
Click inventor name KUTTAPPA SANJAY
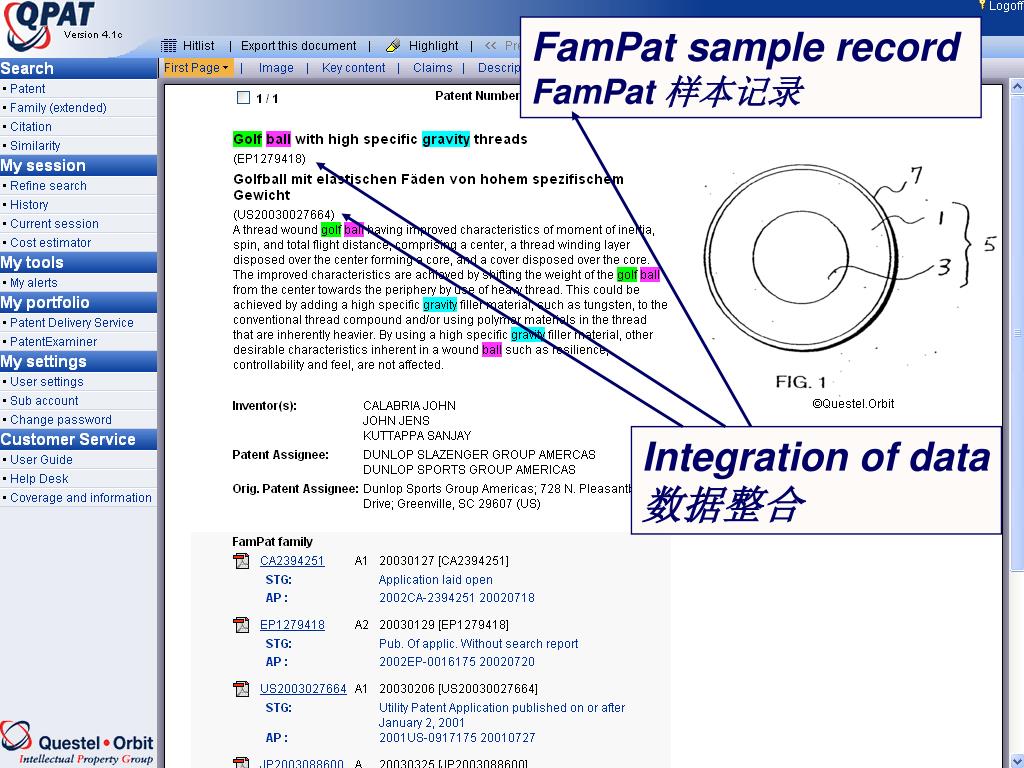[x=417, y=436]
